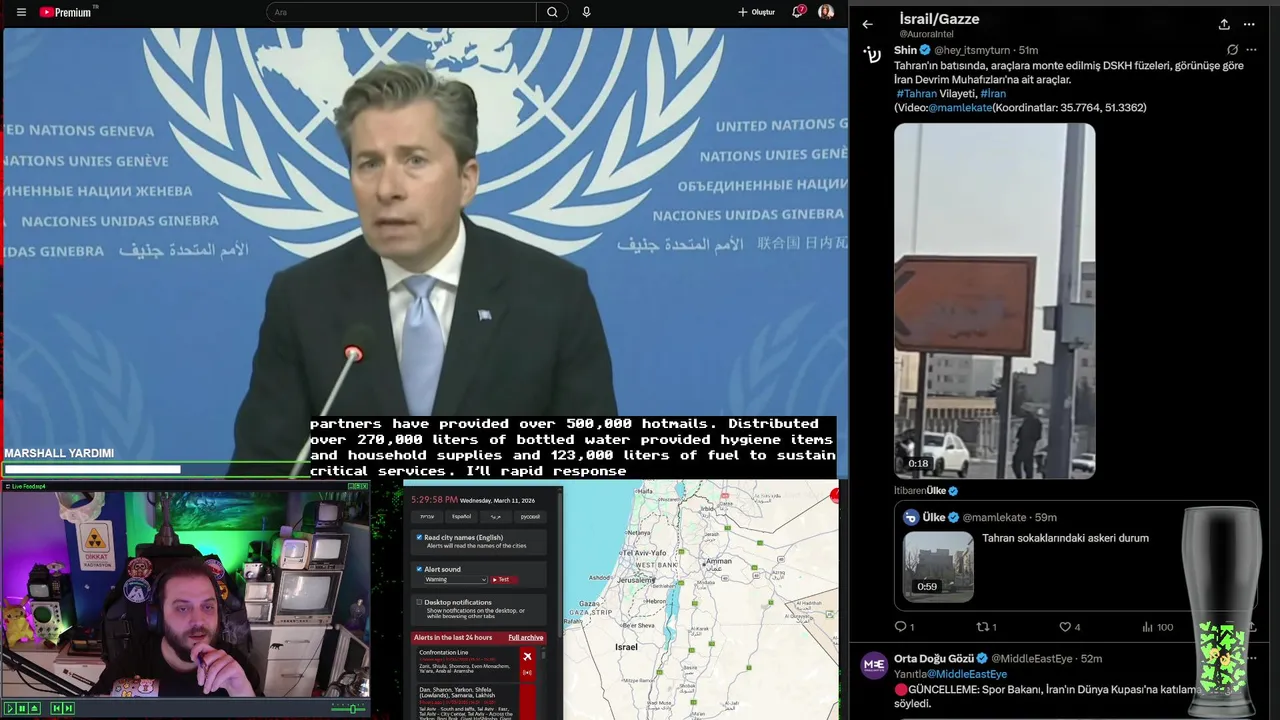Screen dimensions: 1280x720
Task: Pause the Live Feed player
Action: [21, 708]
